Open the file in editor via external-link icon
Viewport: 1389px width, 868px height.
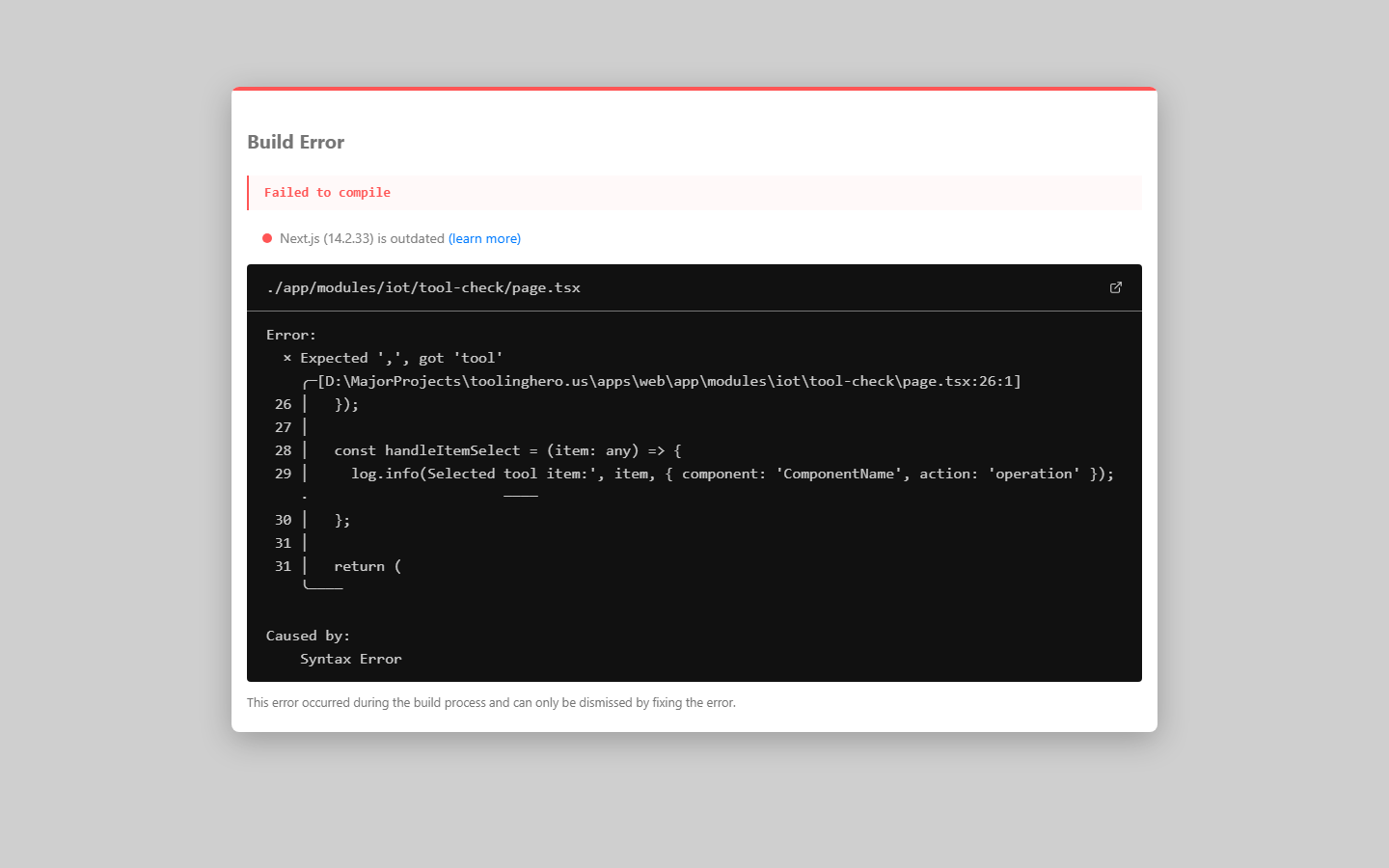(x=1116, y=287)
